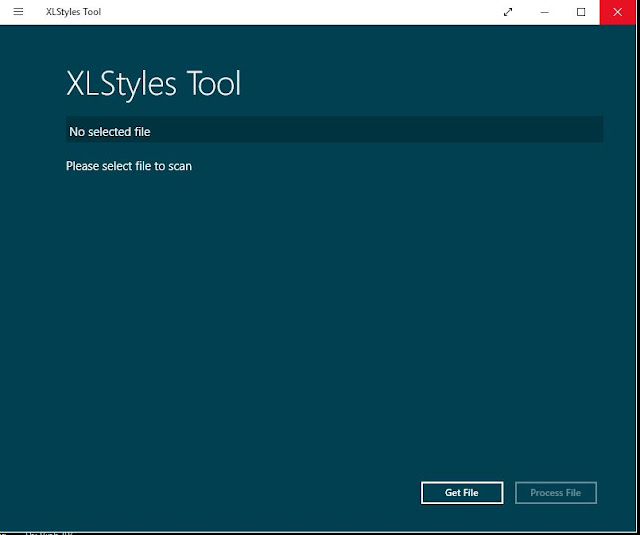The height and width of the screenshot is (535, 640).
Task: Click the Get File button
Action: point(462,493)
